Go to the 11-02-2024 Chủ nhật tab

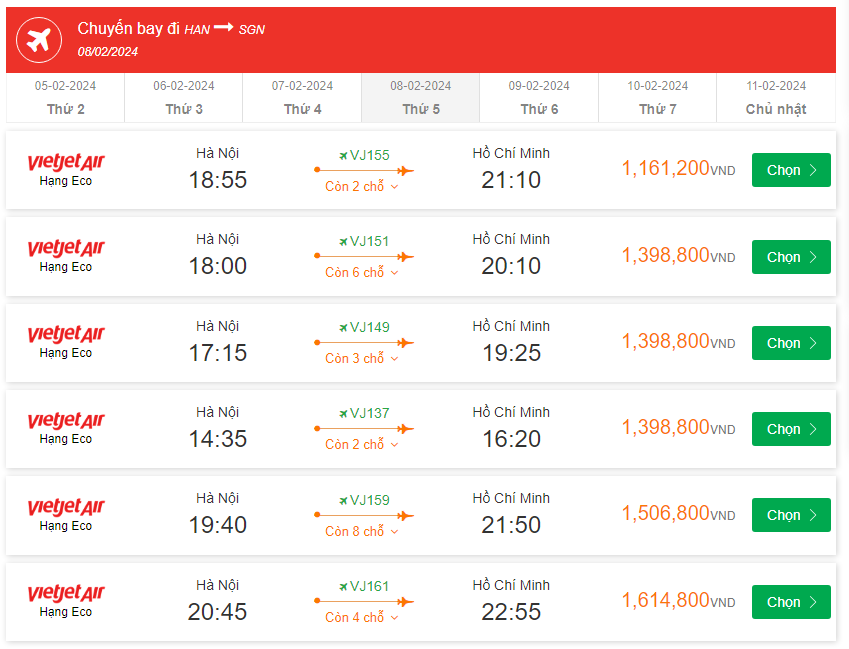[776, 98]
